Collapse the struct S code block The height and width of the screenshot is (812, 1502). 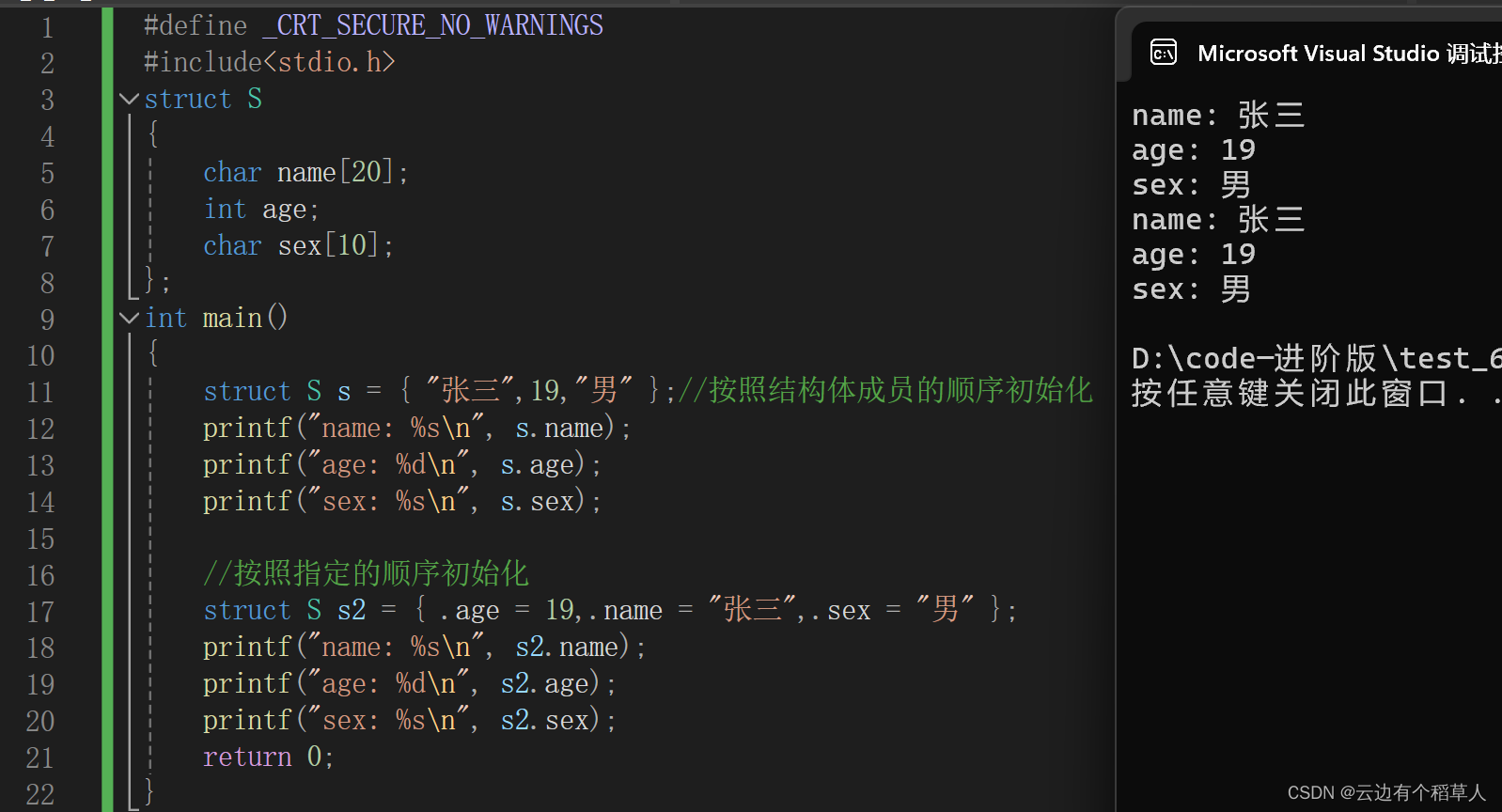tap(130, 99)
